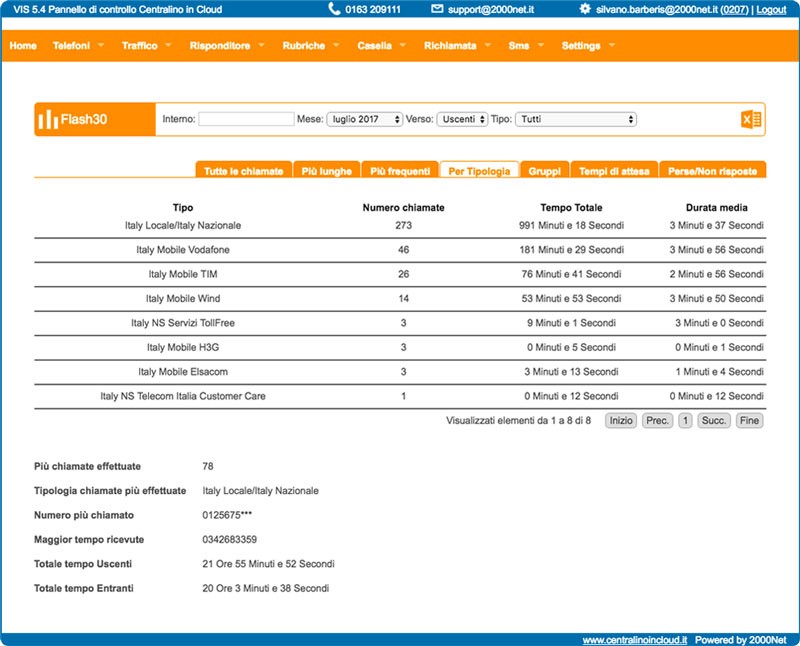Select the Italy Mobile Elsacom row
The image size is (800, 646).
tap(400, 372)
